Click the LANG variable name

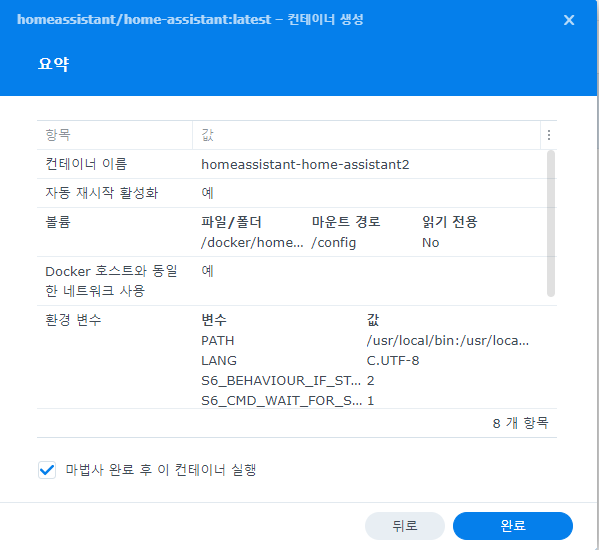[219, 361]
